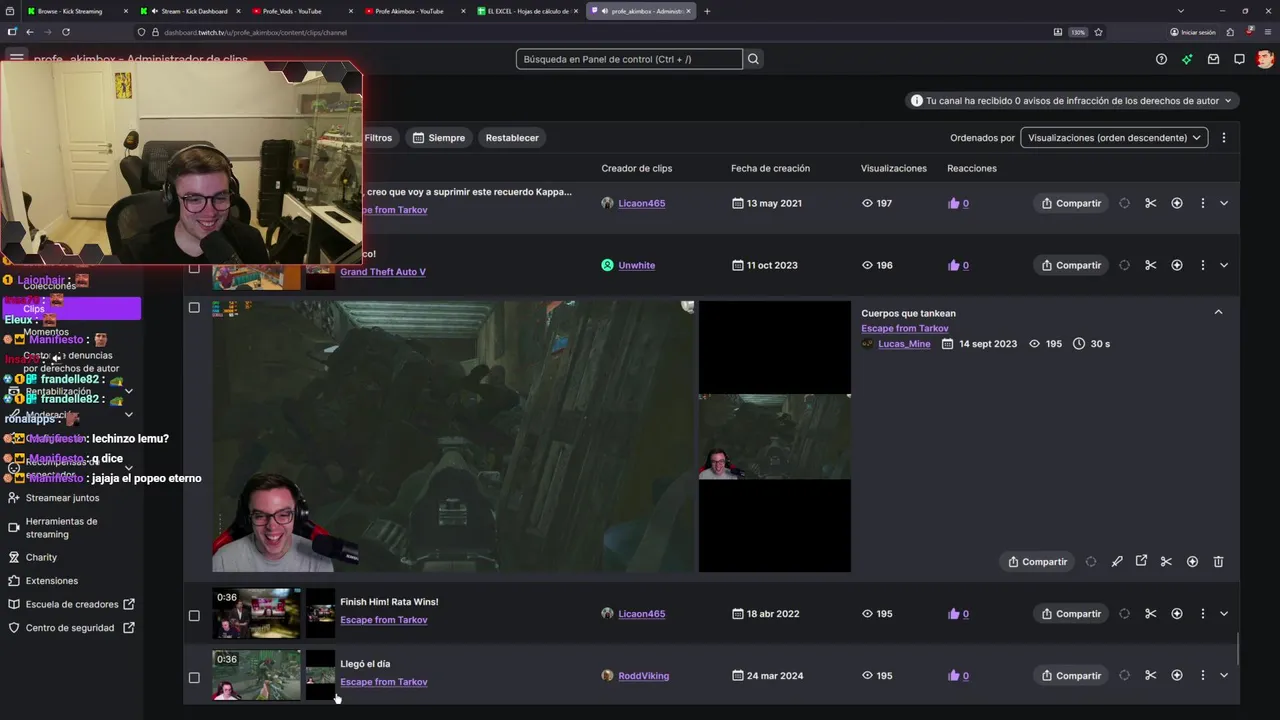The width and height of the screenshot is (1280, 720).
Task: Select checkbox for expanded Cuerpos que tankean clip
Action: (x=194, y=308)
